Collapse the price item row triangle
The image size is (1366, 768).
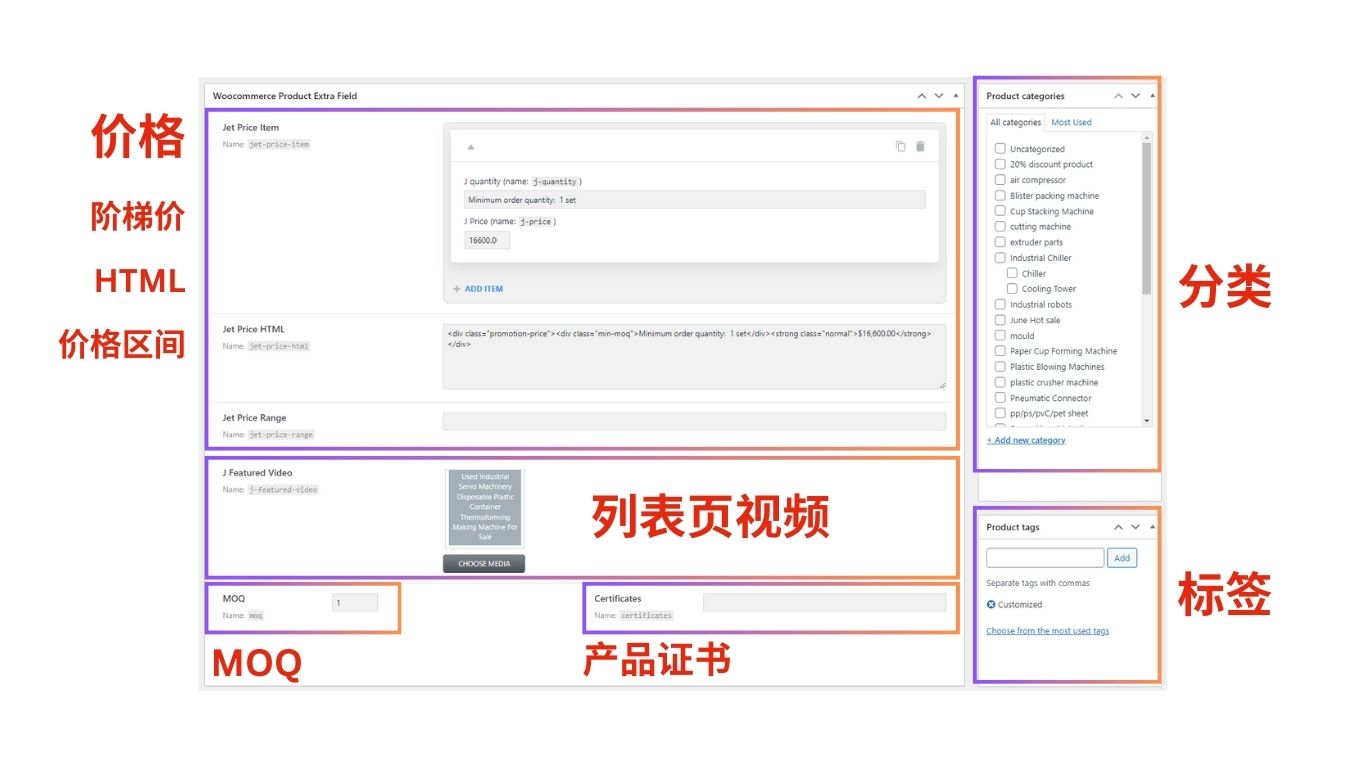[x=470, y=147]
